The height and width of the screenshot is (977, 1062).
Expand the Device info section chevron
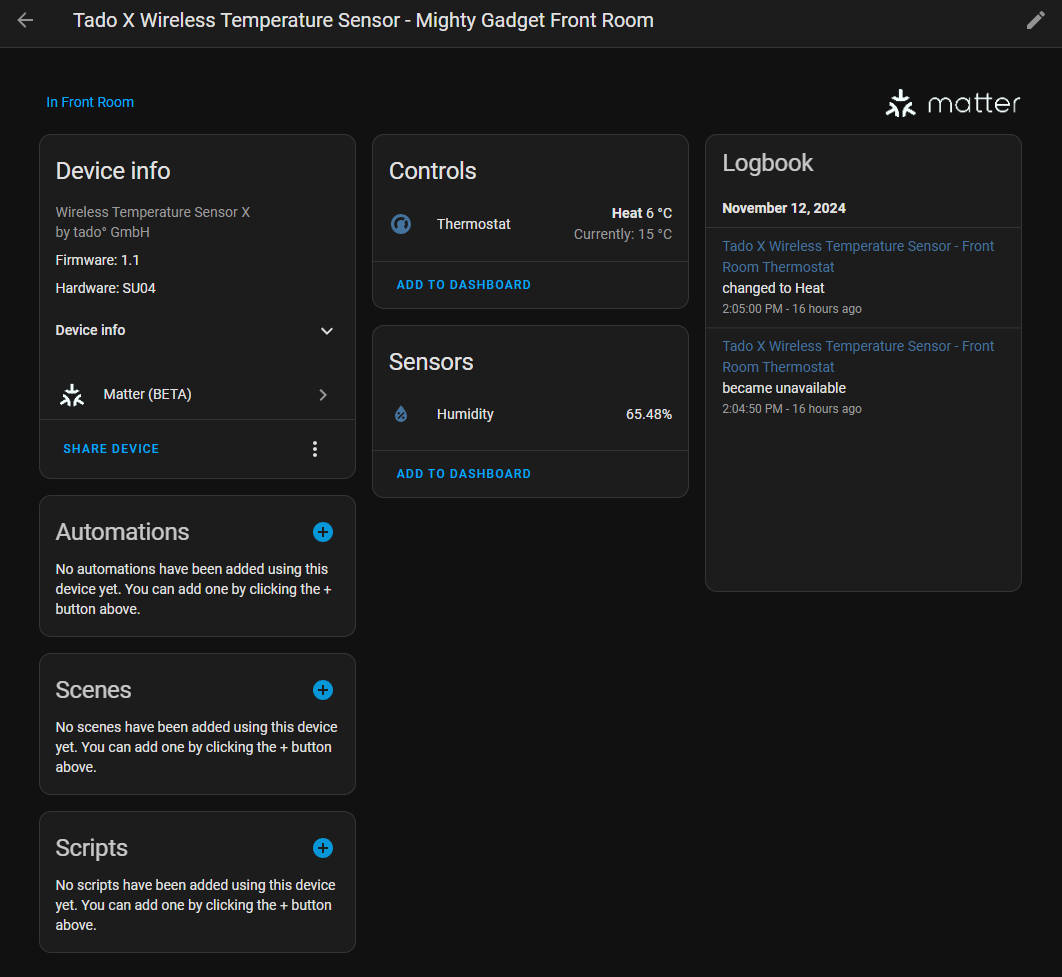(326, 331)
